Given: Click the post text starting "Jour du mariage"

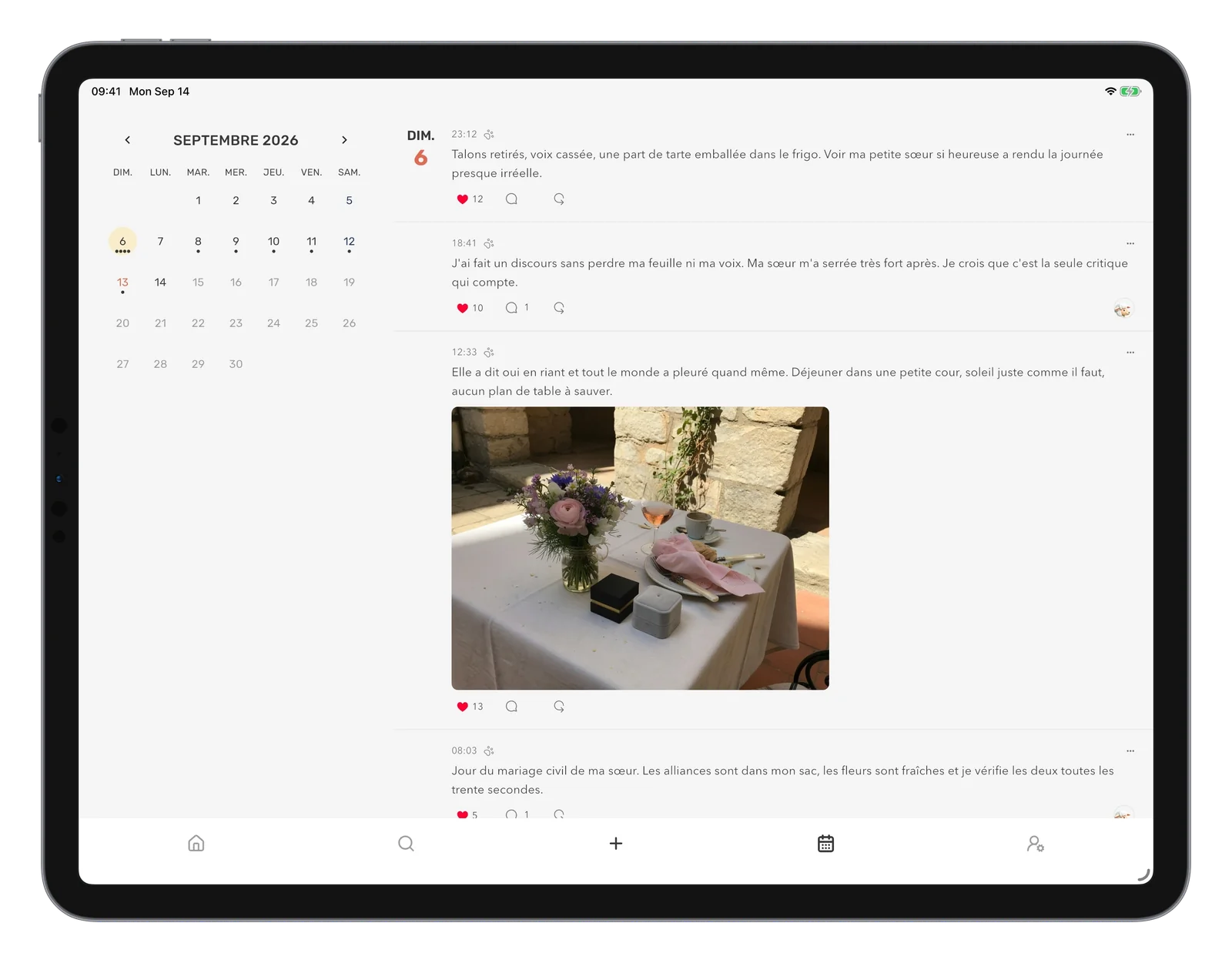Looking at the screenshot, I should [x=782, y=780].
